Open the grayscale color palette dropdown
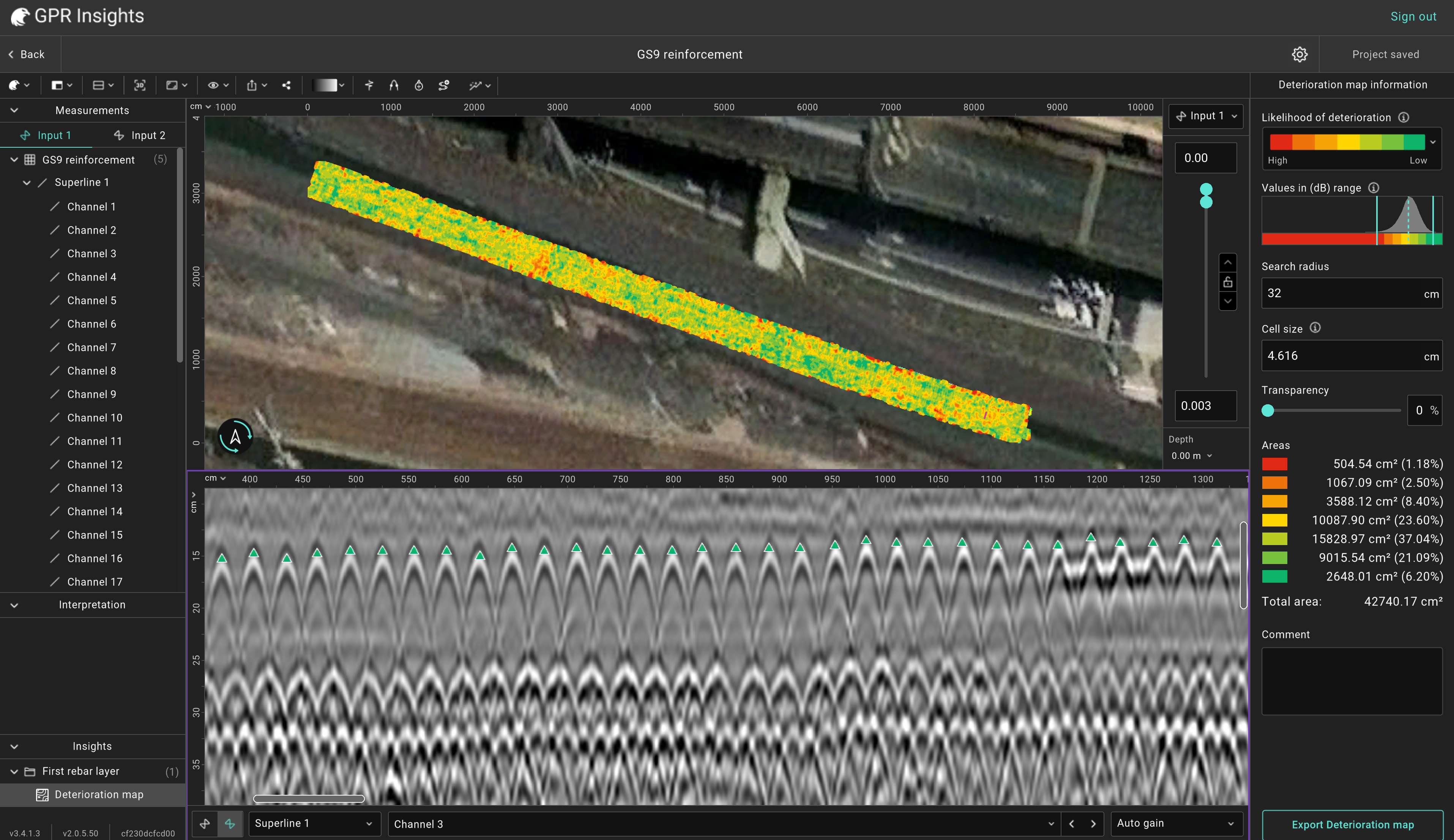 [328, 85]
